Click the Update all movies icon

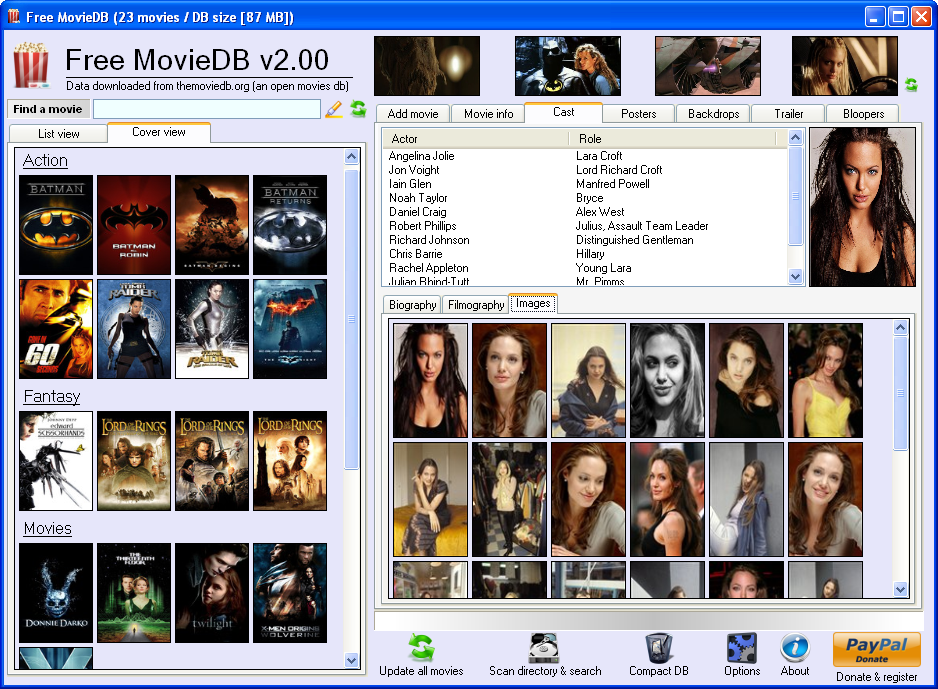coord(421,647)
